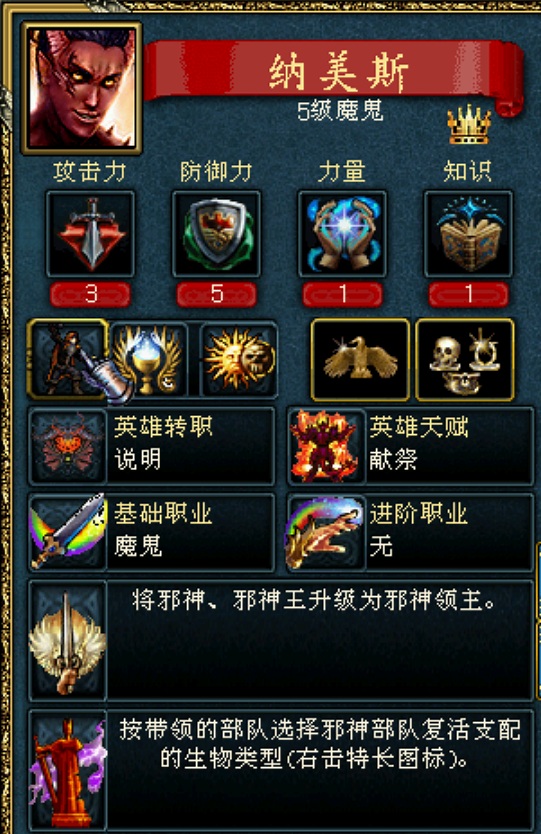
Task: Open the golden eagle artifact slot
Action: tap(360, 360)
